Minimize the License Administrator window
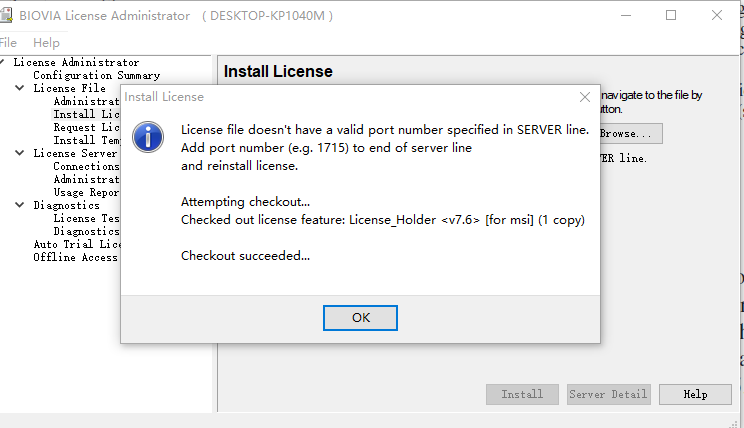 point(625,15)
